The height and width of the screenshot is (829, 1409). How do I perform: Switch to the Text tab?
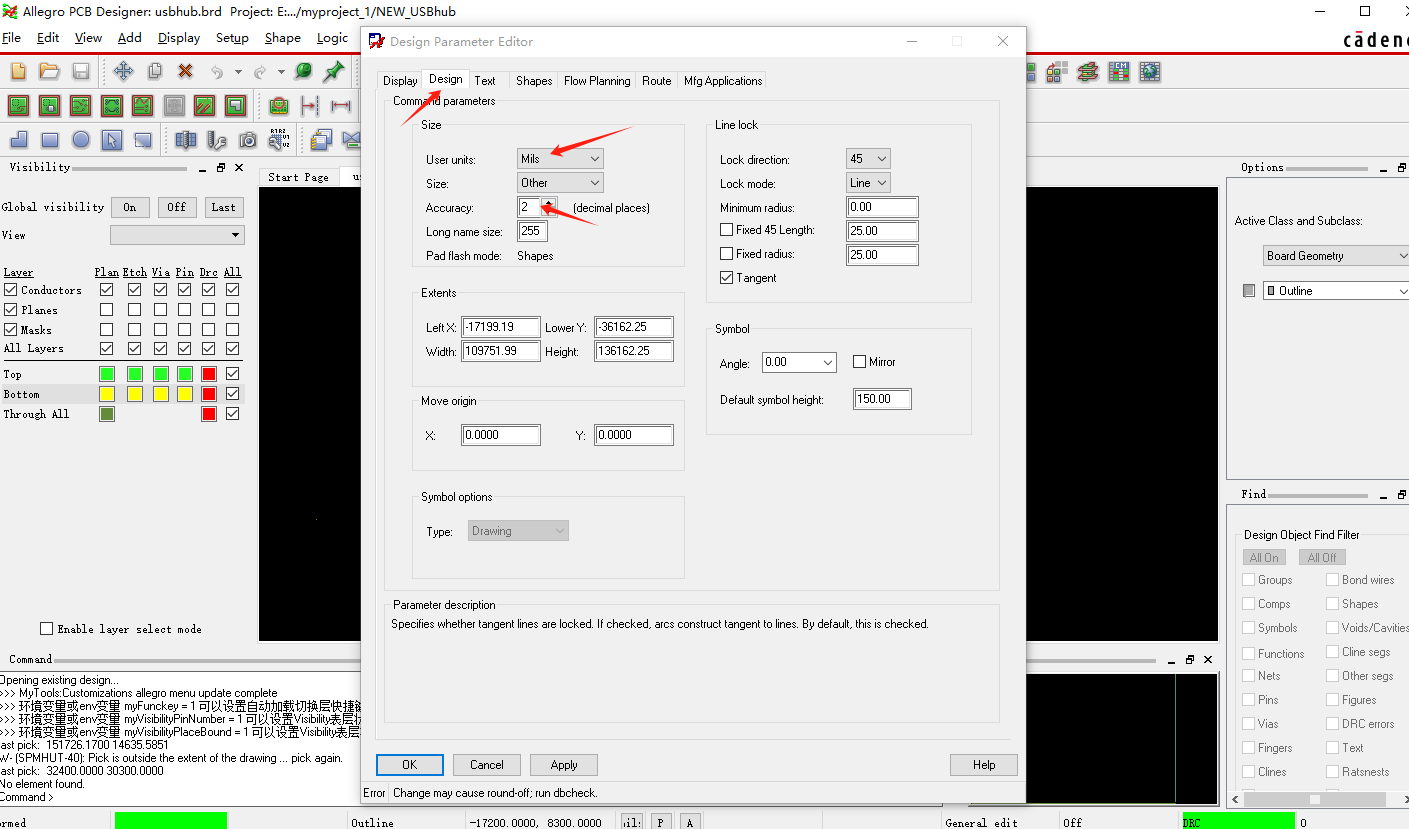coord(485,81)
